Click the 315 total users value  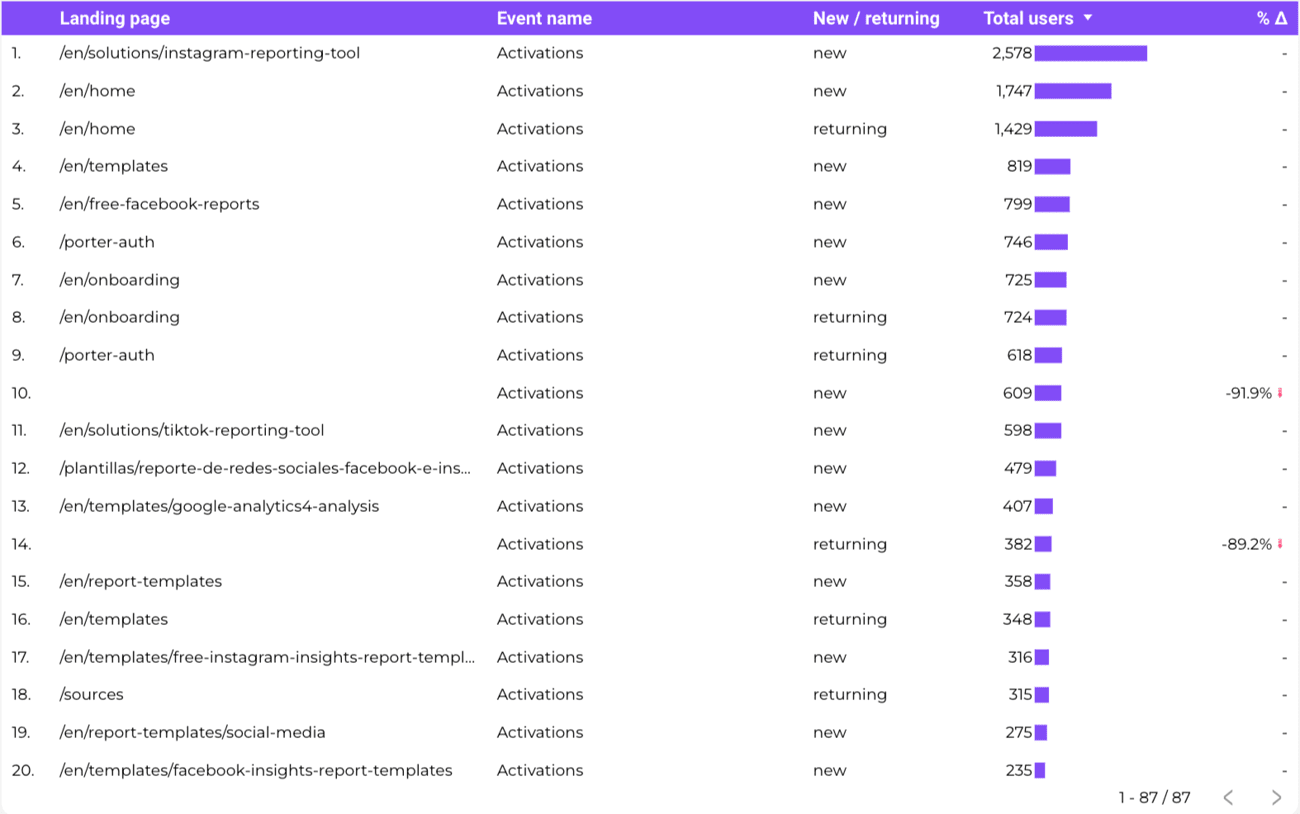[x=1020, y=694]
